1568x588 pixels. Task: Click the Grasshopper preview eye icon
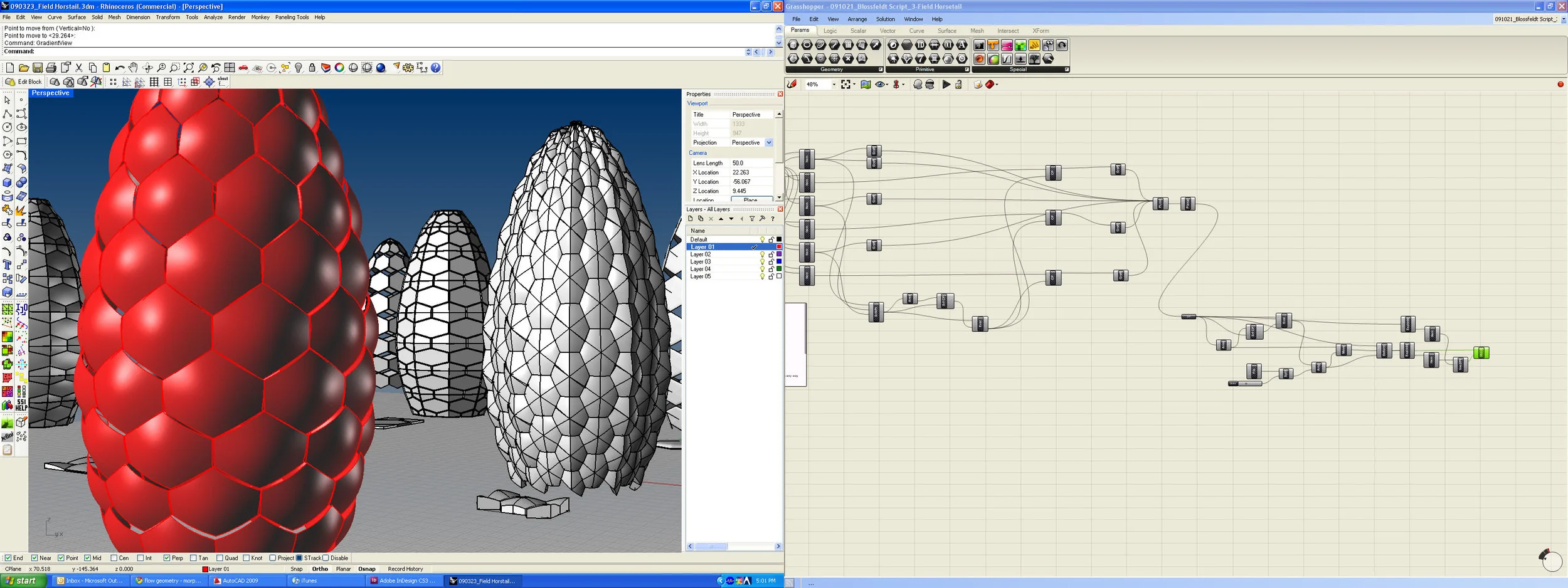coord(880,84)
